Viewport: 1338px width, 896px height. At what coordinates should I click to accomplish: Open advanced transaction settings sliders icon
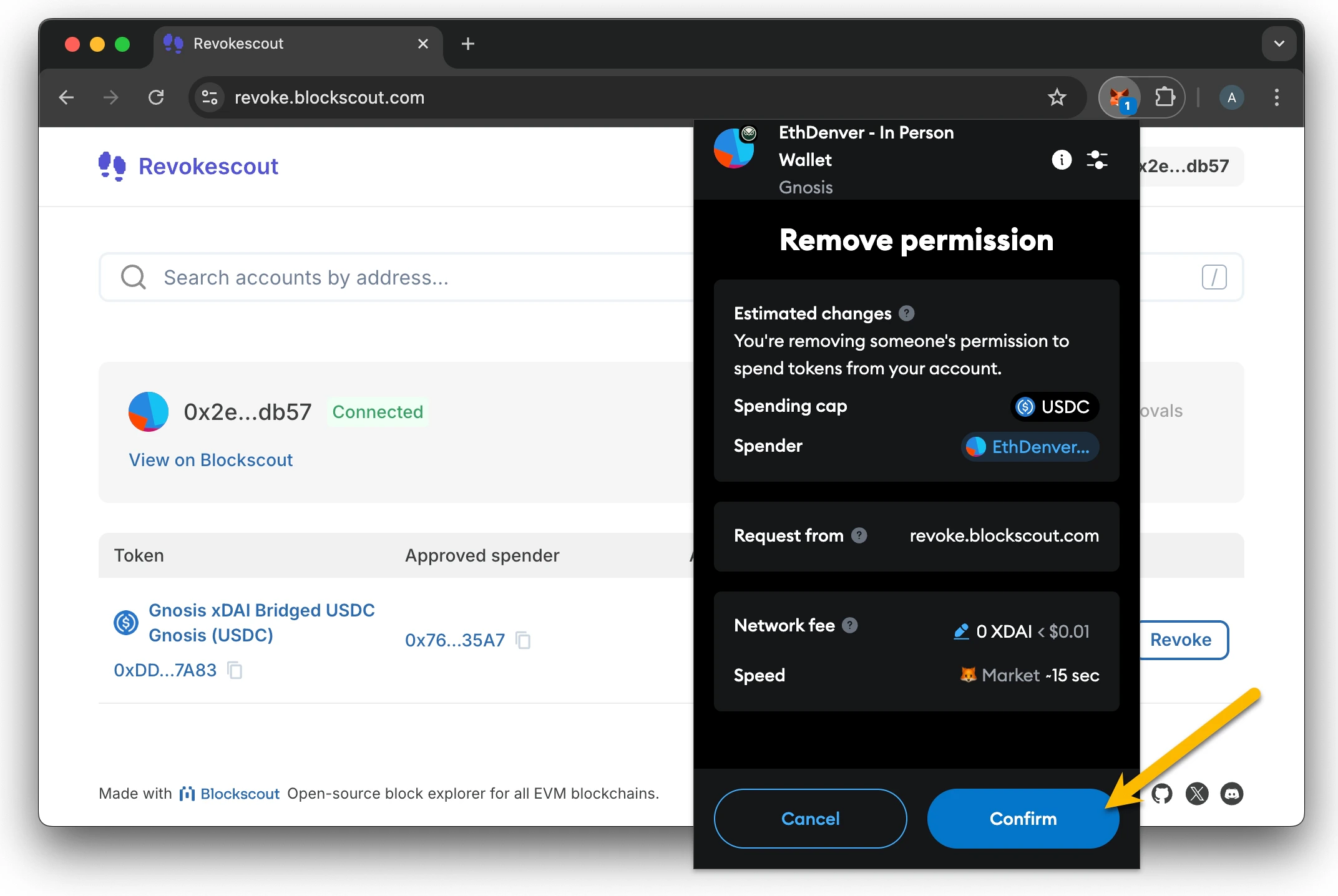1096,160
